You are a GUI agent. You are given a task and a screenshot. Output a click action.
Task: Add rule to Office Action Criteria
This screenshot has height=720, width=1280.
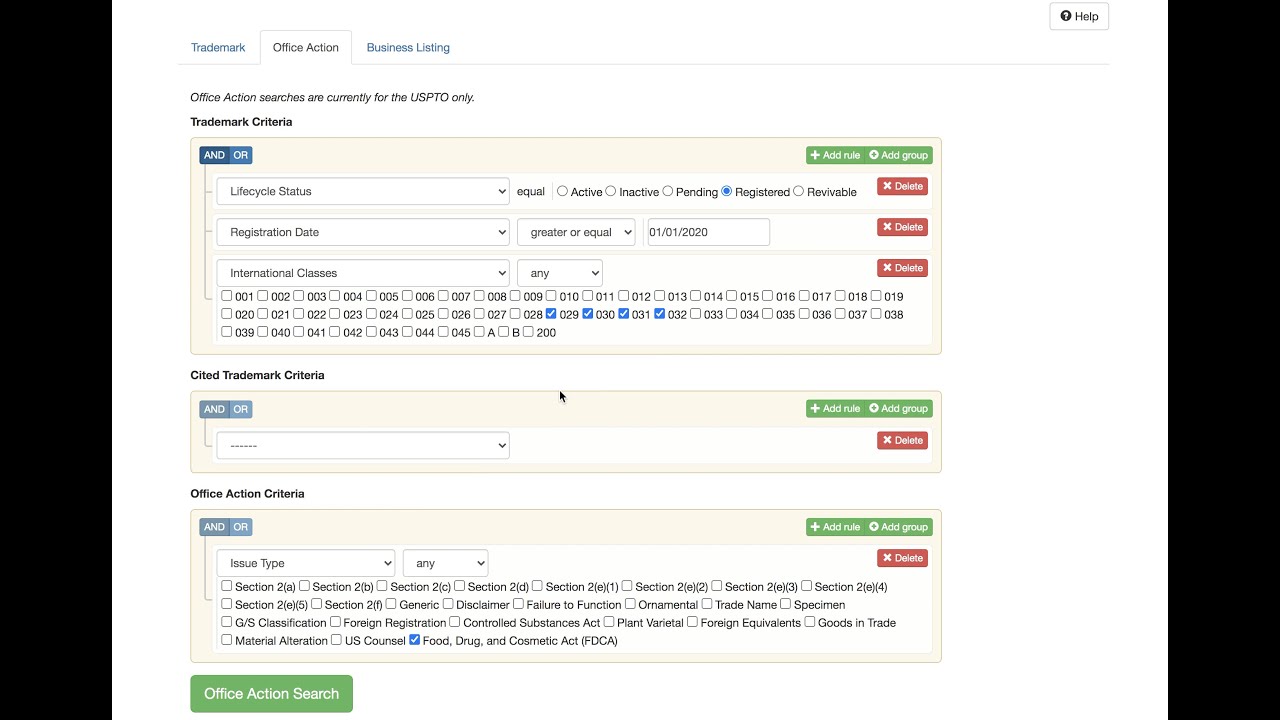click(x=835, y=527)
